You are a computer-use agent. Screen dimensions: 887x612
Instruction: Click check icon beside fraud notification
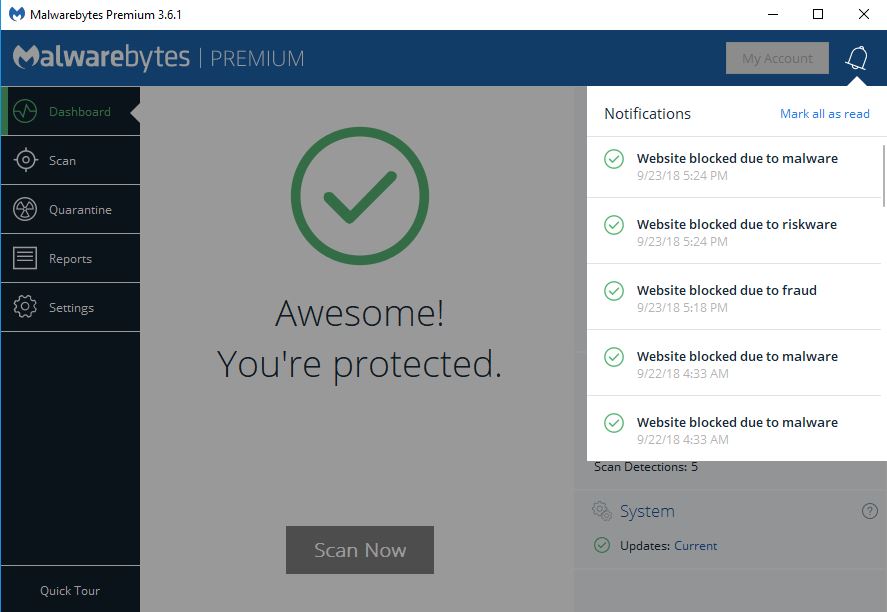614,291
